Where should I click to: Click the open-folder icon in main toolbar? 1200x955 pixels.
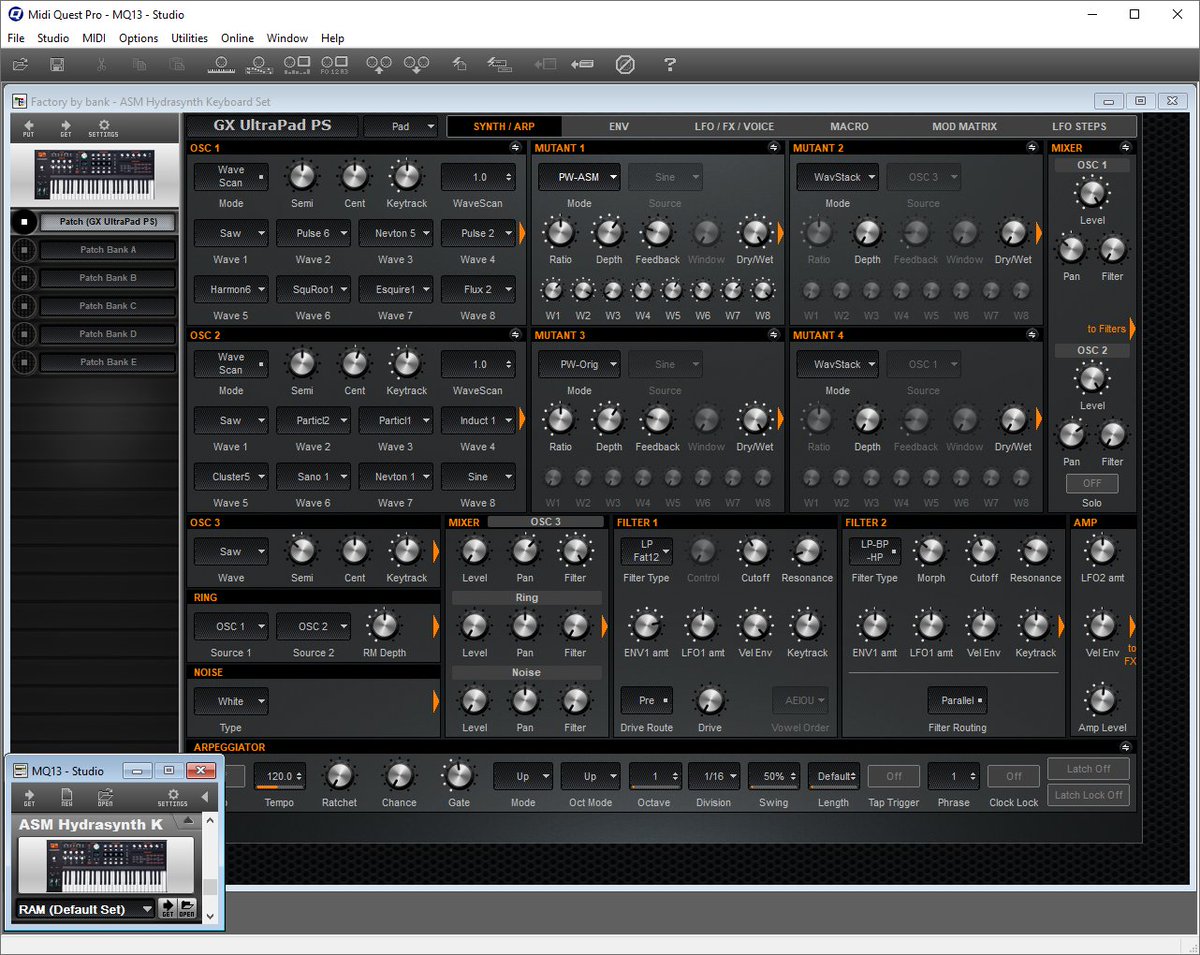20,65
